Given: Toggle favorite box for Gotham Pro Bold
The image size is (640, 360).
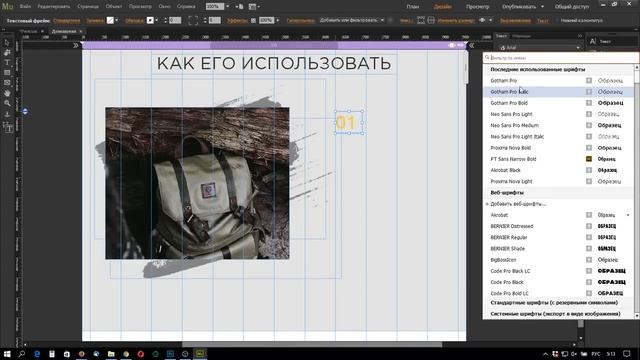Looking at the screenshot, I should pyautogui.click(x=589, y=103).
